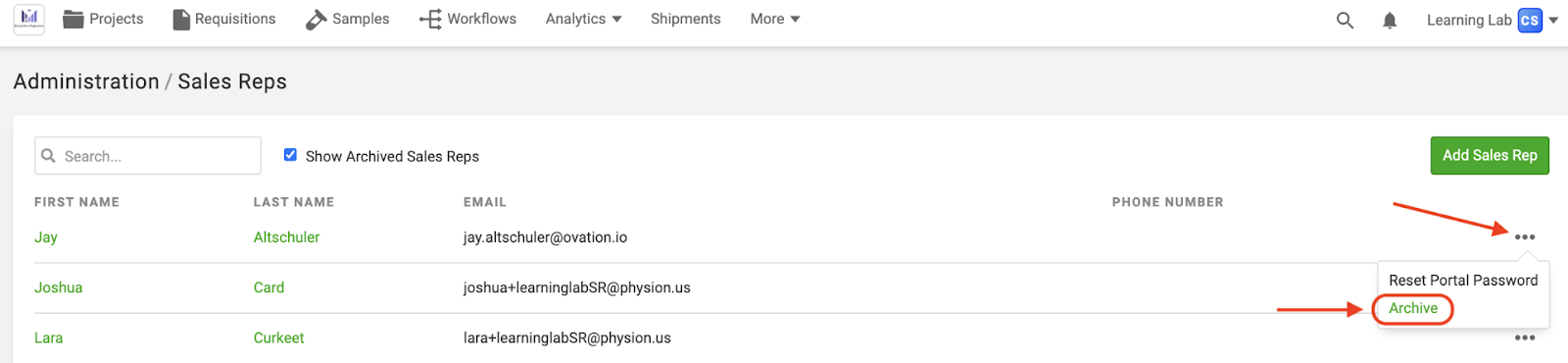
Task: Click the CS user avatar badge
Action: point(1530,20)
